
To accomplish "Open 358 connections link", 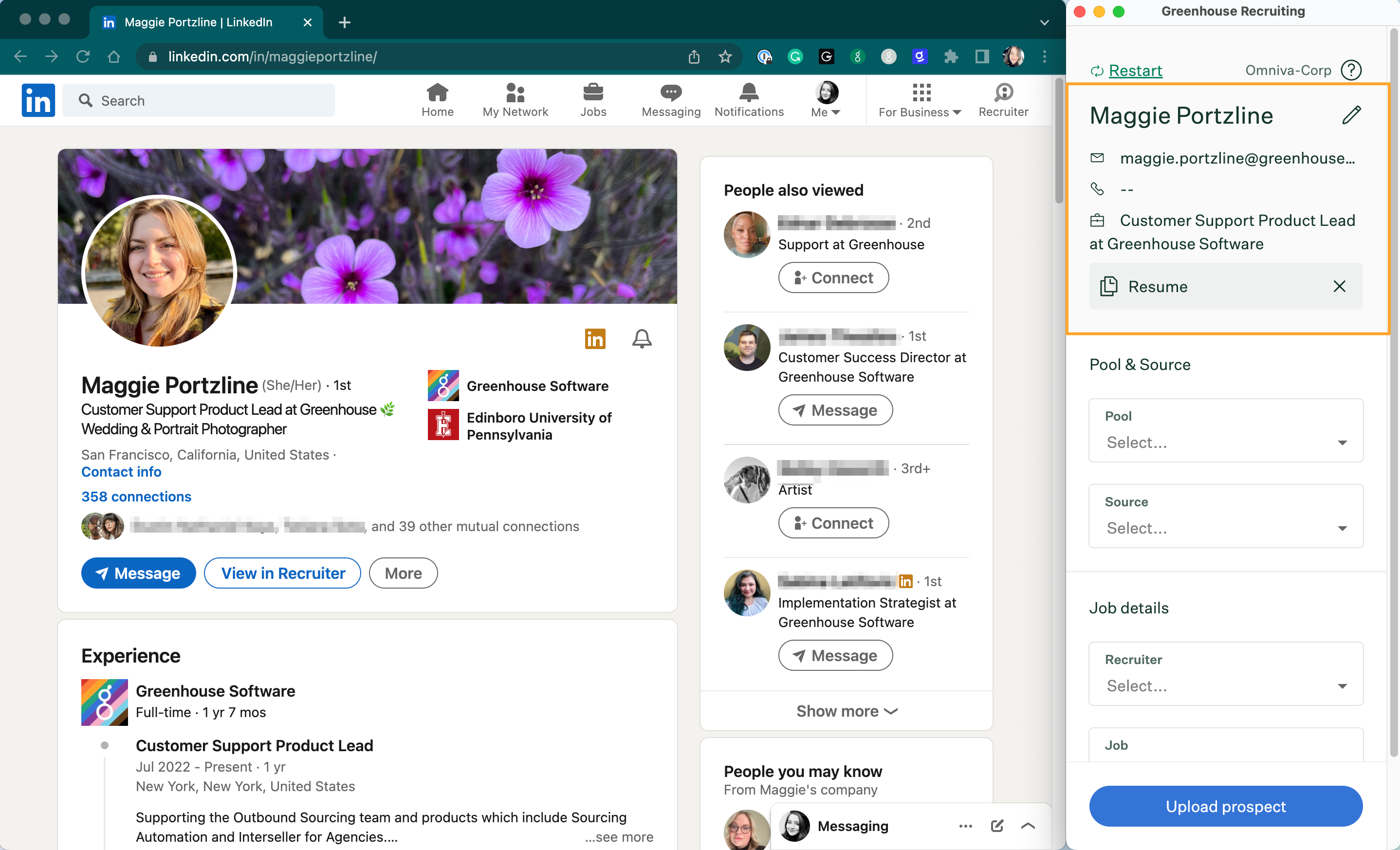I will pos(136,497).
